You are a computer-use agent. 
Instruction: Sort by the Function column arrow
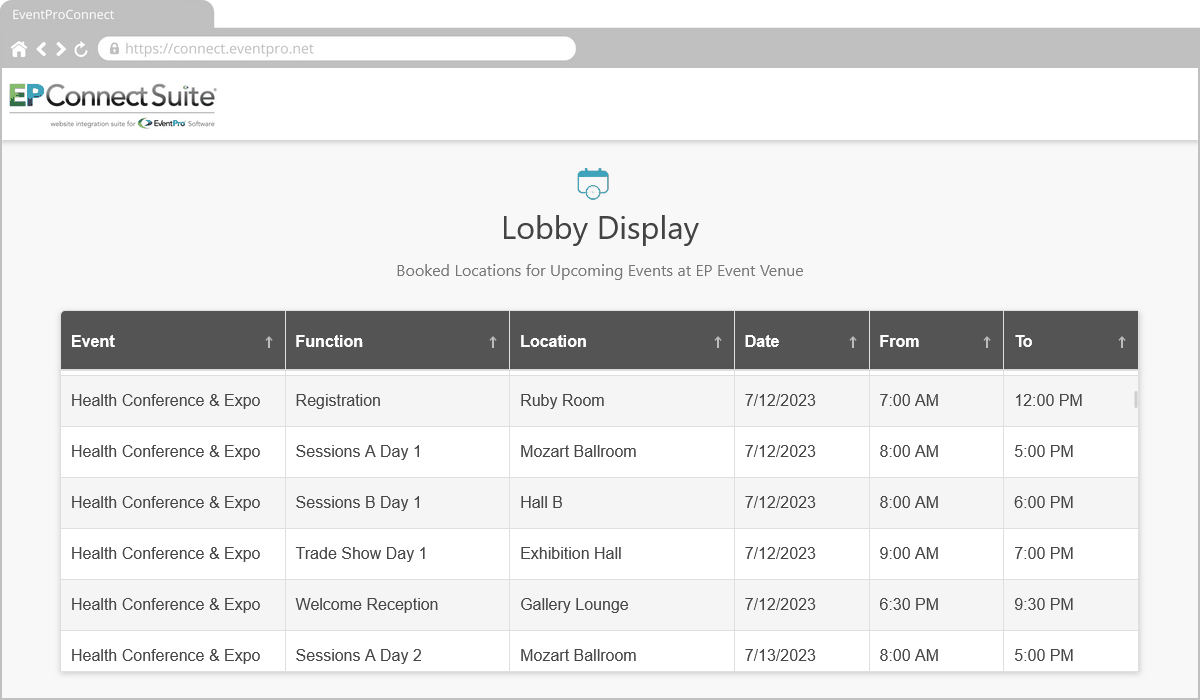coord(492,342)
